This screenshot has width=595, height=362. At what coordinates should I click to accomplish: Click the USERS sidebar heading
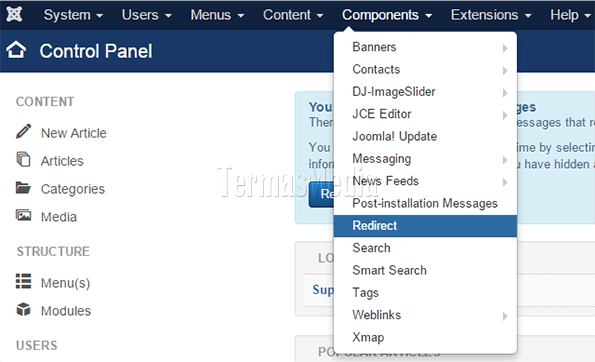pyautogui.click(x=37, y=345)
